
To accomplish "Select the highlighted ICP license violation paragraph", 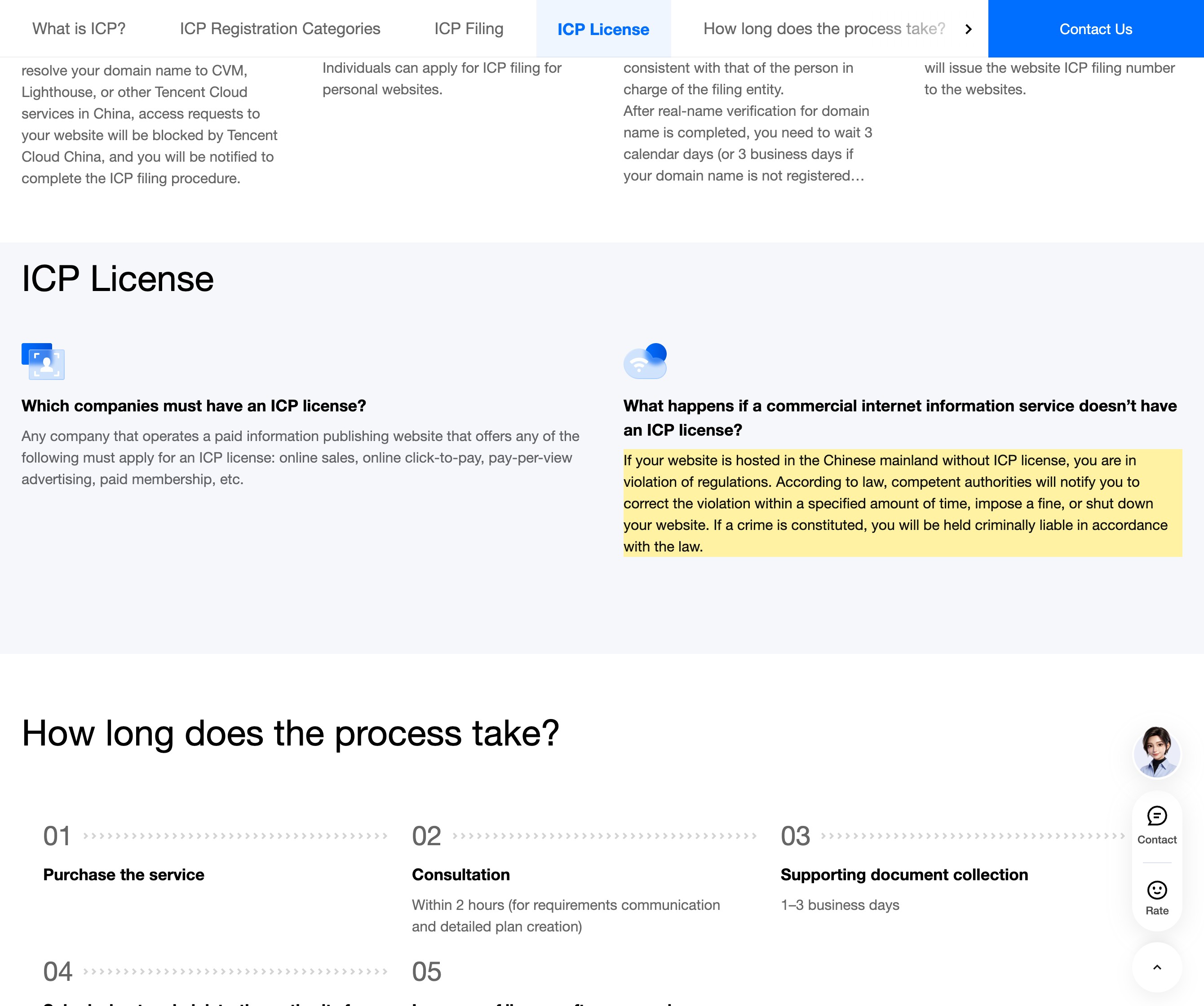I will (x=903, y=503).
